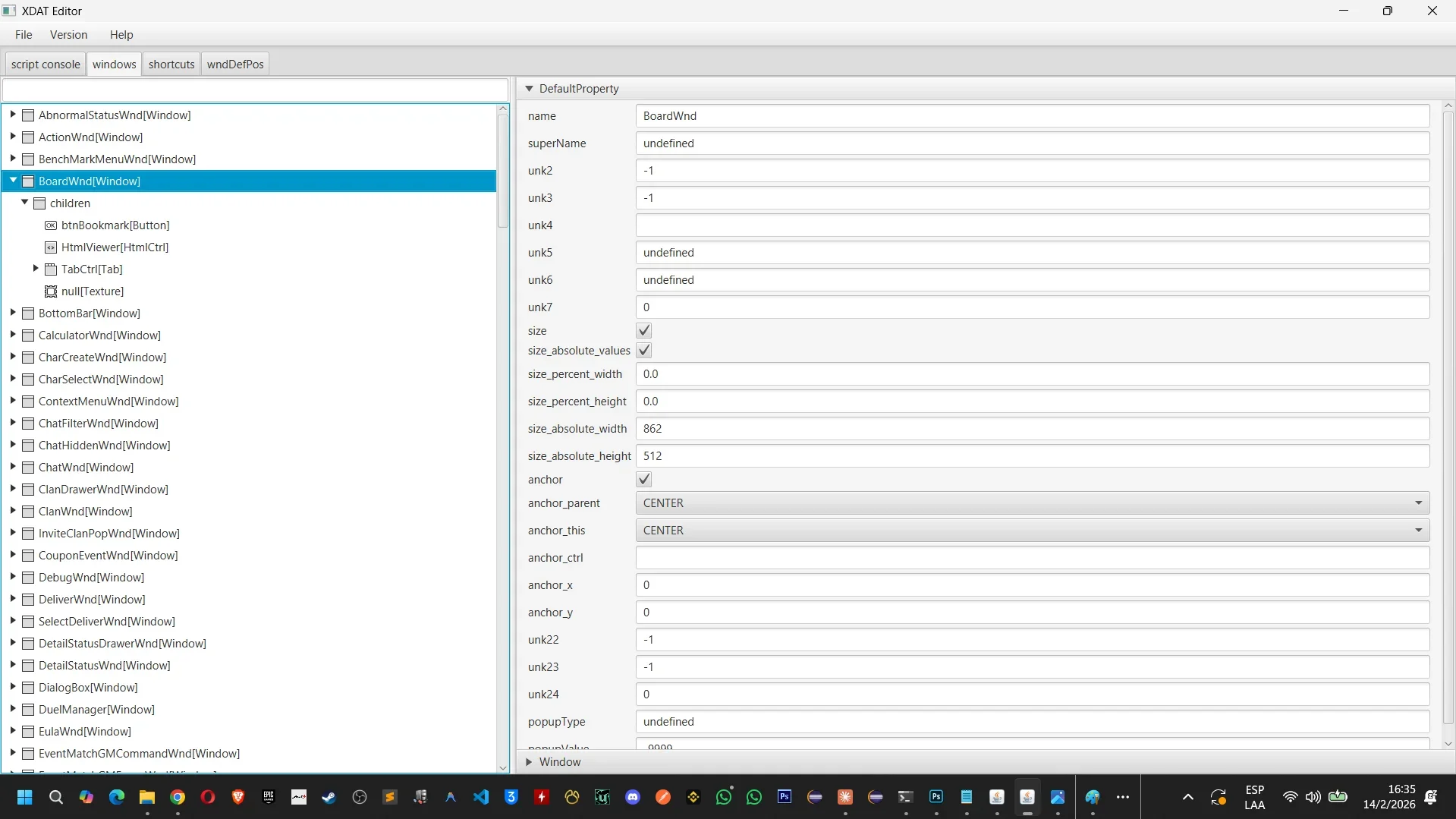The image size is (1456, 819).
Task: Switch to the script console tab
Action: pos(46,65)
